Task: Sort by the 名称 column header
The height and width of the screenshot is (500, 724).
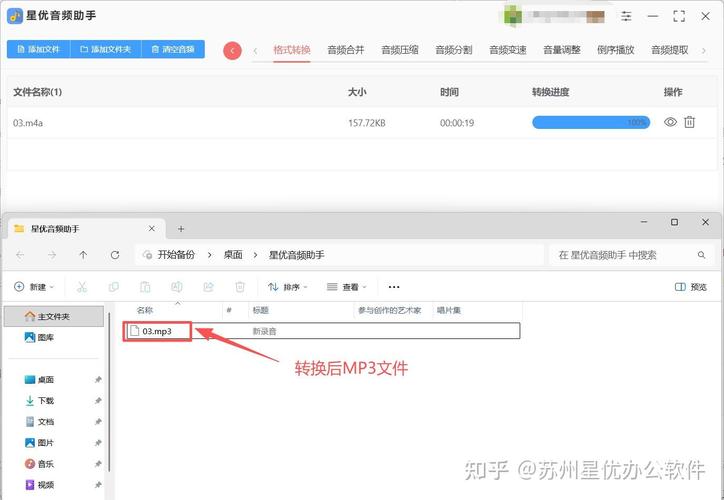Action: (x=145, y=310)
